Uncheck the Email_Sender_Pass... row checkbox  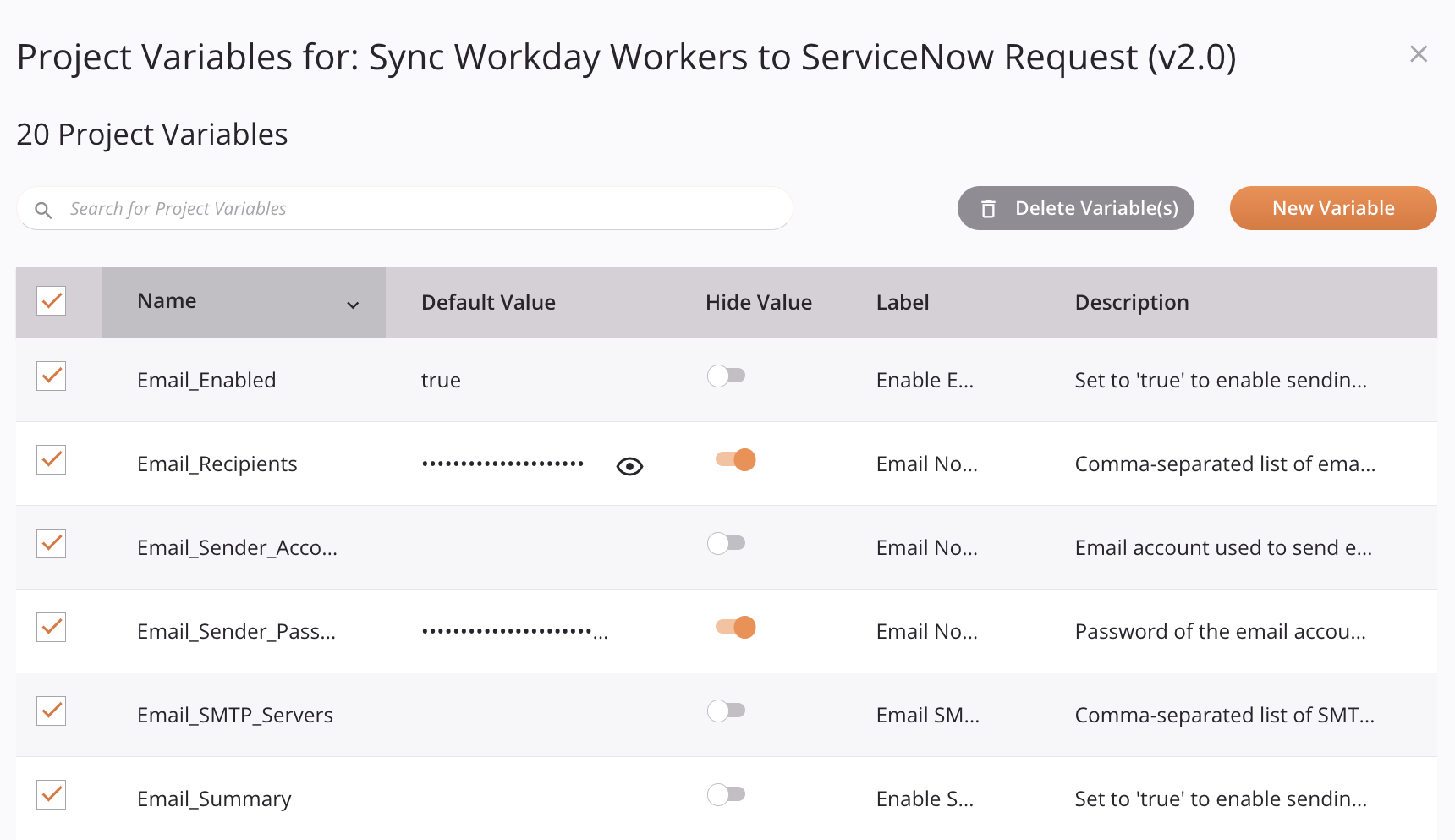tap(52, 627)
